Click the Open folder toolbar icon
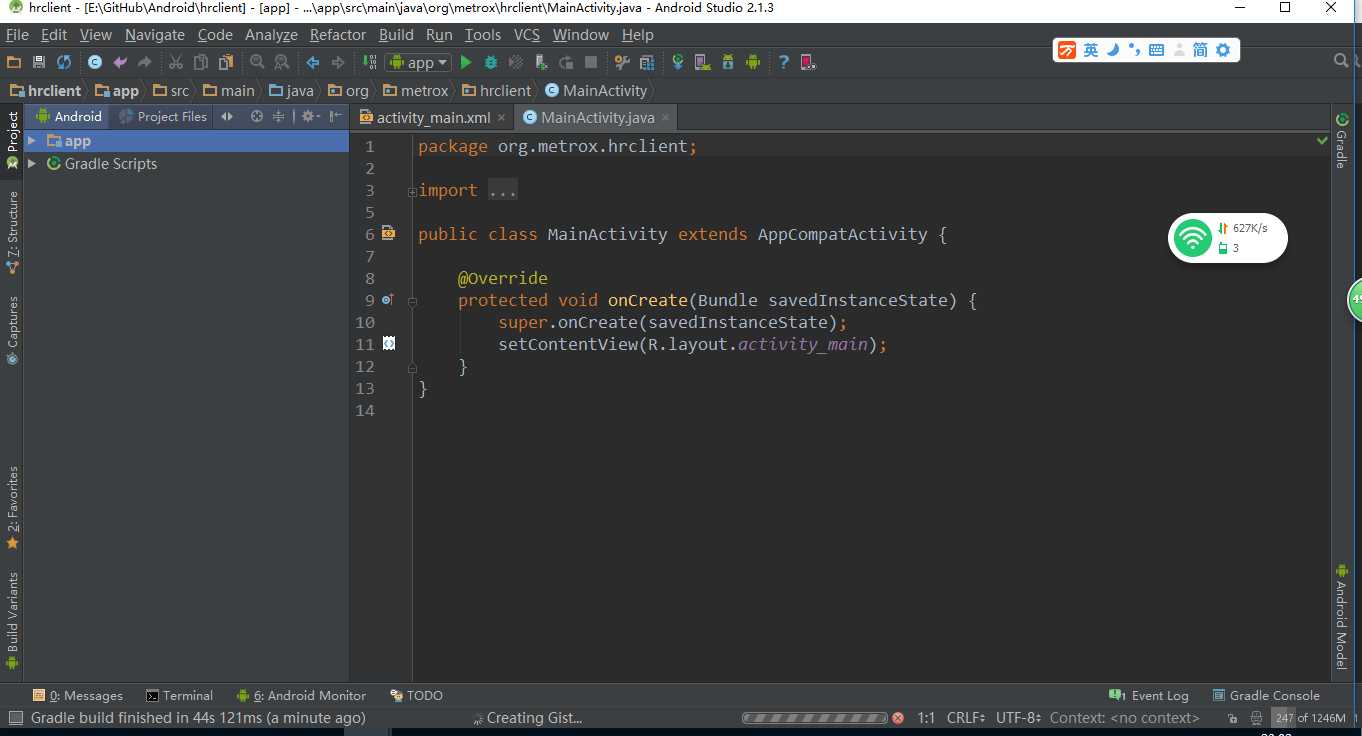 click(x=14, y=62)
